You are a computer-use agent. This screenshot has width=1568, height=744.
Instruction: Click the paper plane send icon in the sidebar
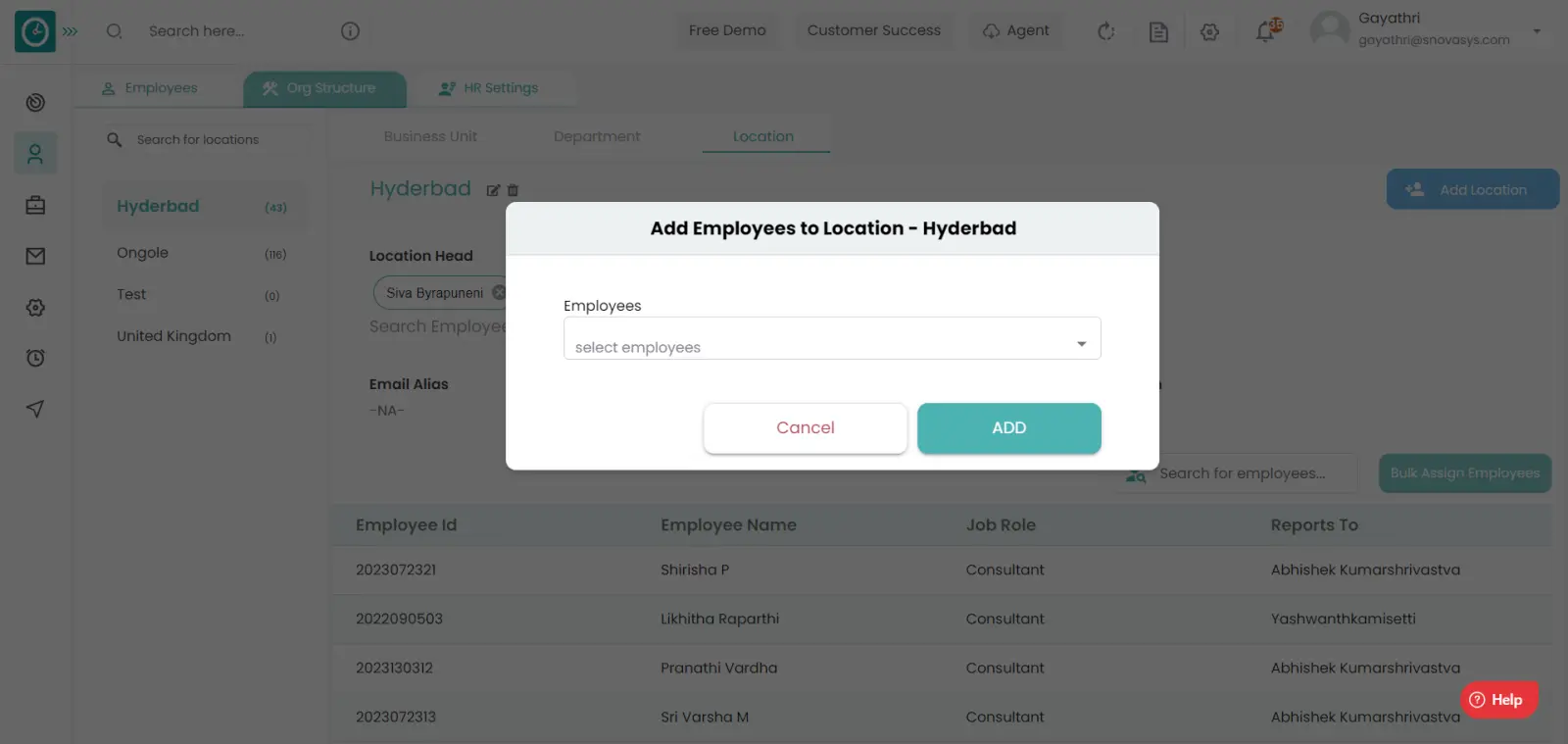35,409
